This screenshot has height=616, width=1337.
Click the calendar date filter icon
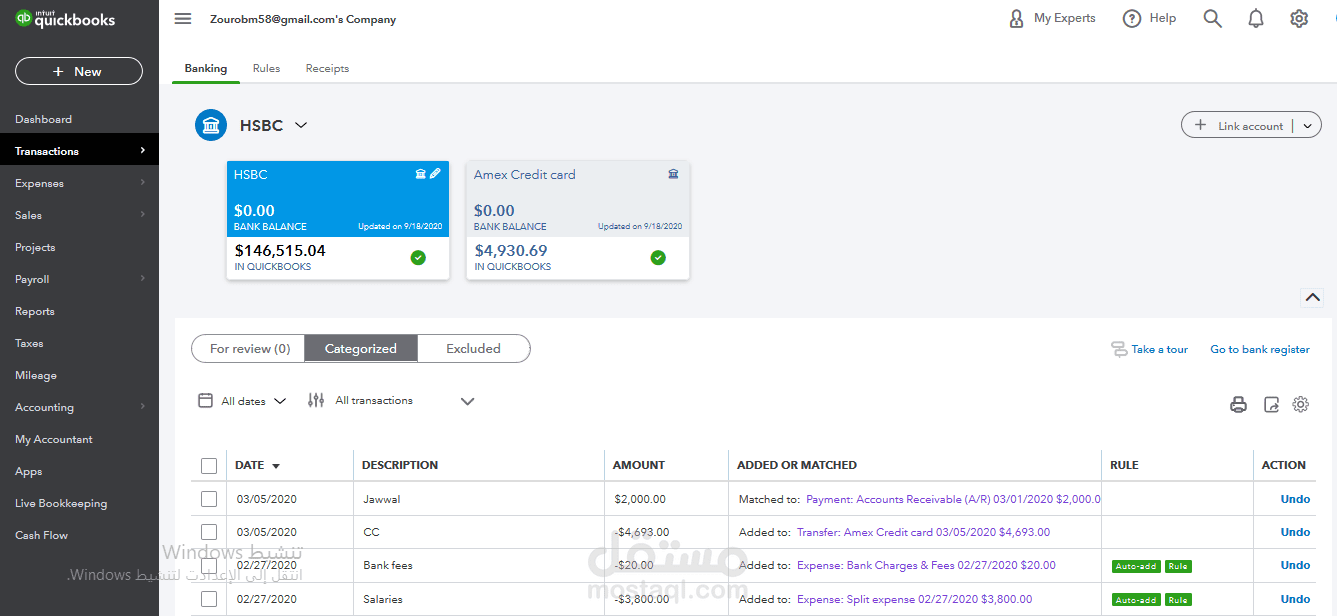206,400
